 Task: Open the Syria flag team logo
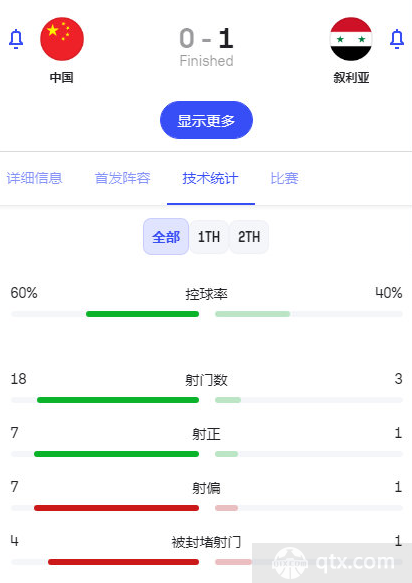(351, 39)
